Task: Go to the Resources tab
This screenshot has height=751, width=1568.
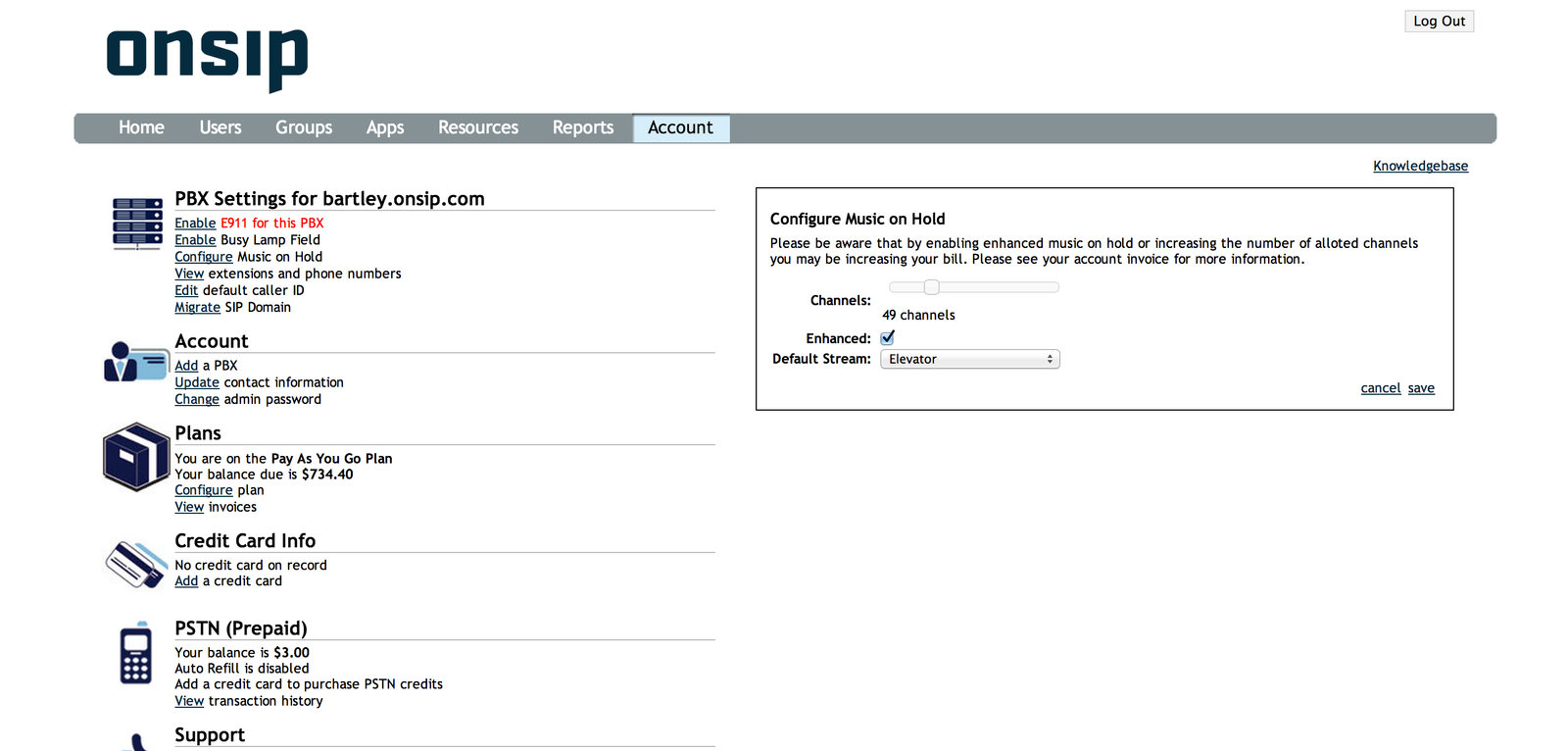Action: (478, 128)
